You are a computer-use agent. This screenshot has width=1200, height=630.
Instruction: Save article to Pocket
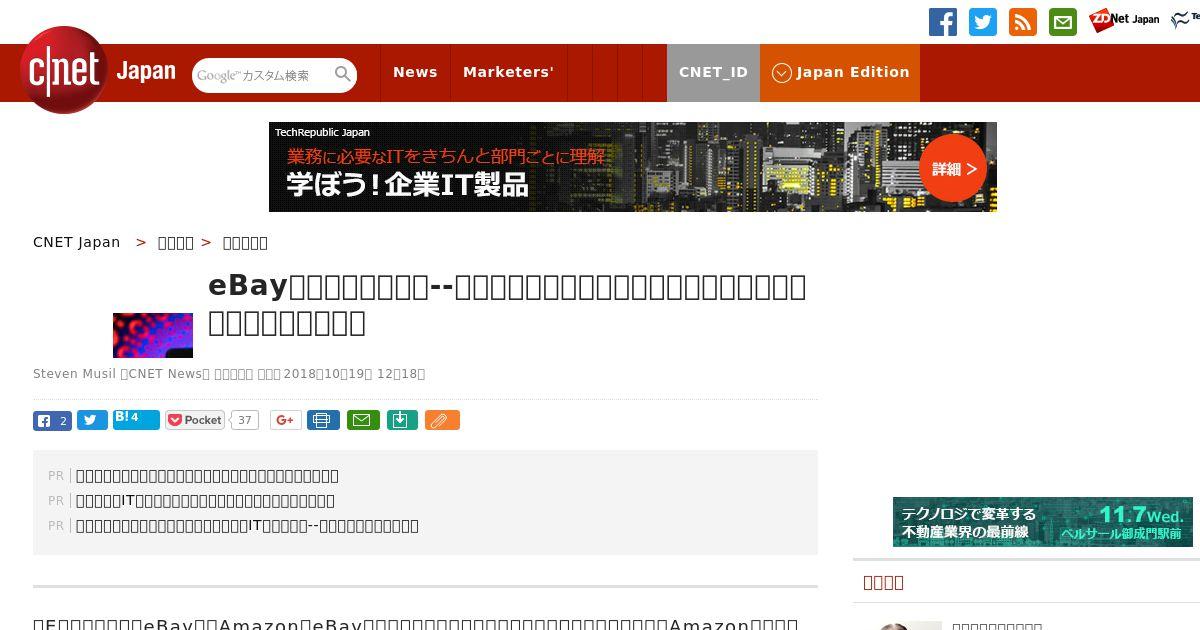195,420
